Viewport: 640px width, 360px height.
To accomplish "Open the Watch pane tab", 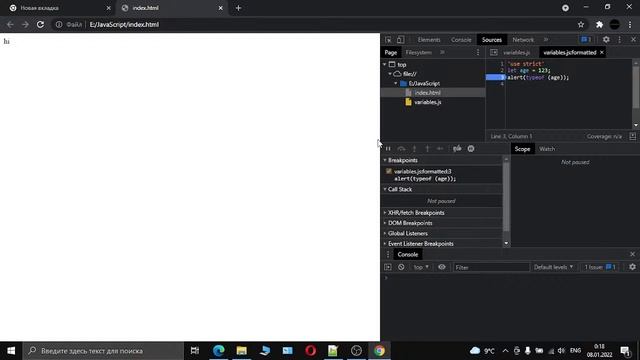I will (x=547, y=149).
